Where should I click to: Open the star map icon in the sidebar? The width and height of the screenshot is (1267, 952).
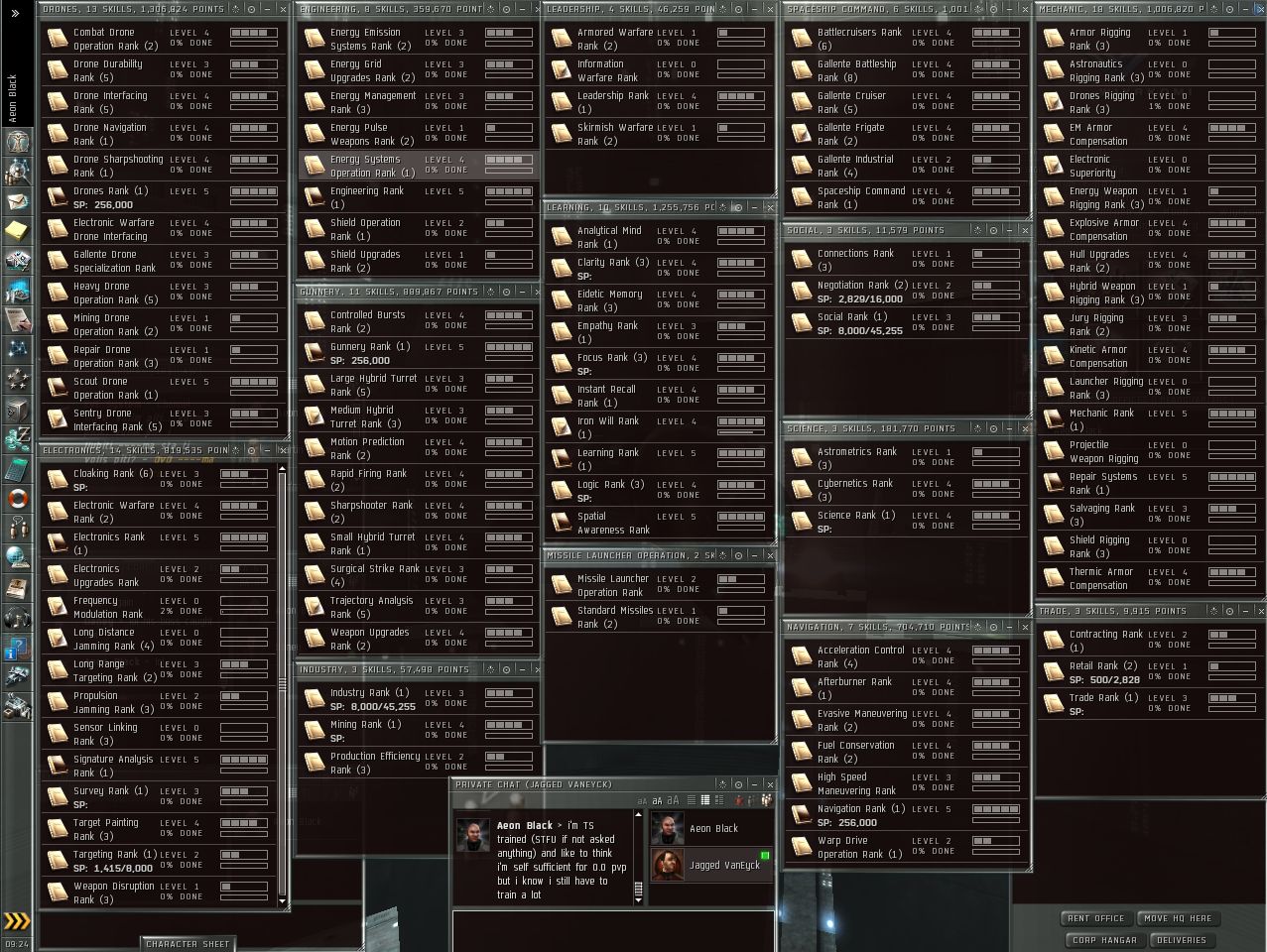(x=19, y=350)
